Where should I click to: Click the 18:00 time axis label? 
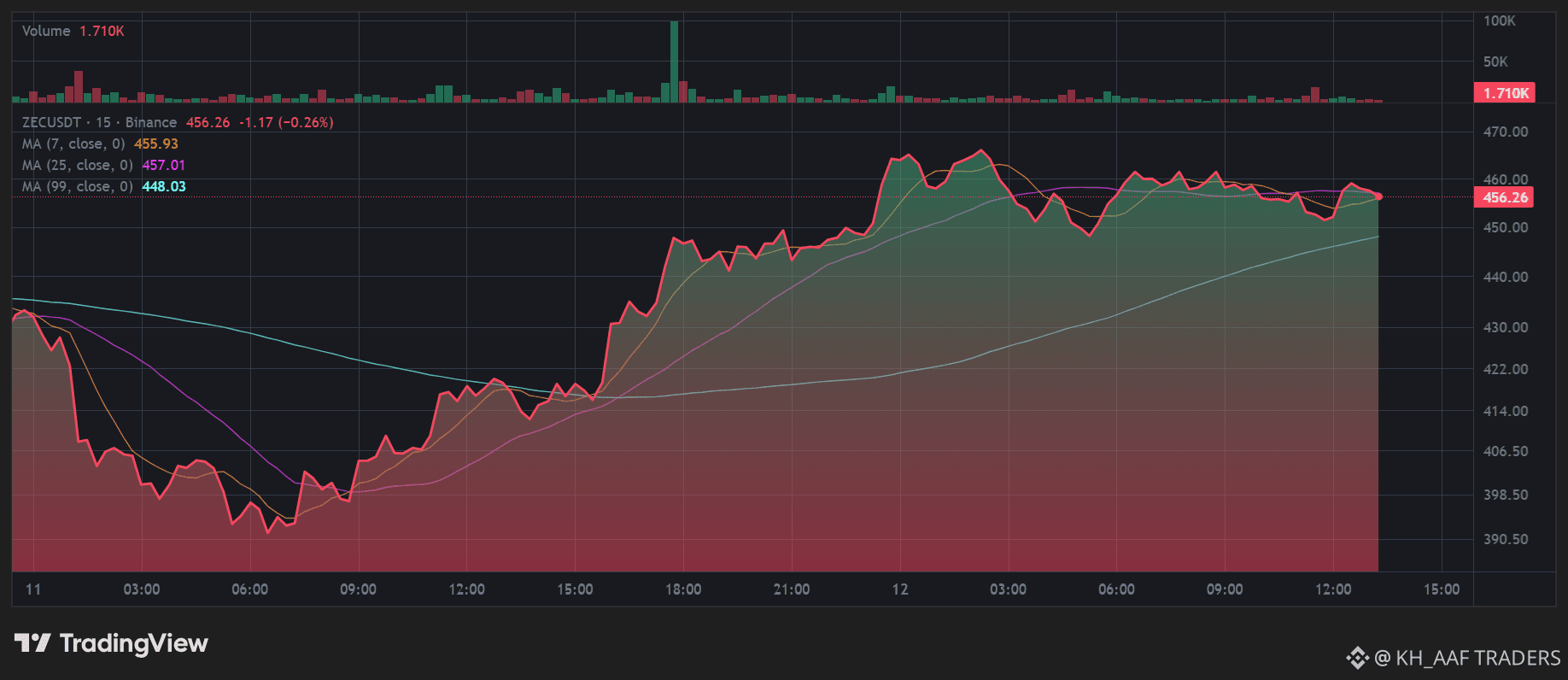683,589
